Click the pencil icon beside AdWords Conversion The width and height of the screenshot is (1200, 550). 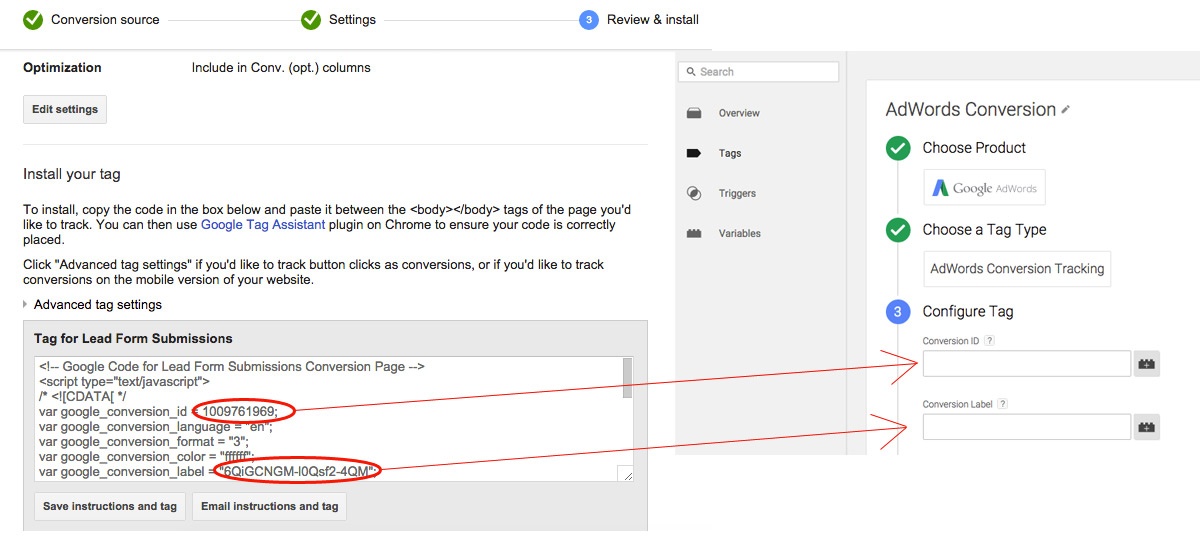coord(1066,110)
